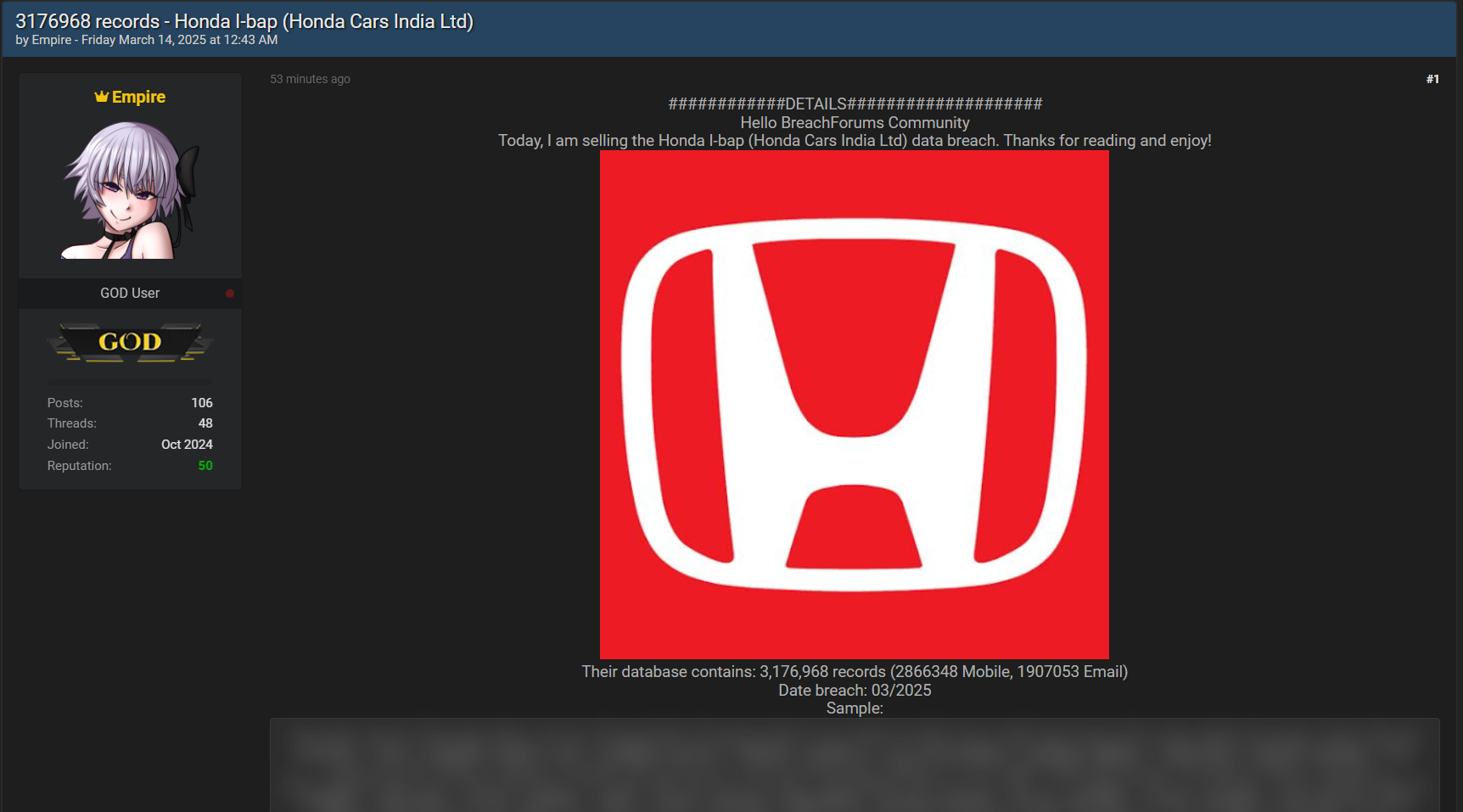1463x812 pixels.
Task: Click the blurred sample data block
Action: click(855, 765)
